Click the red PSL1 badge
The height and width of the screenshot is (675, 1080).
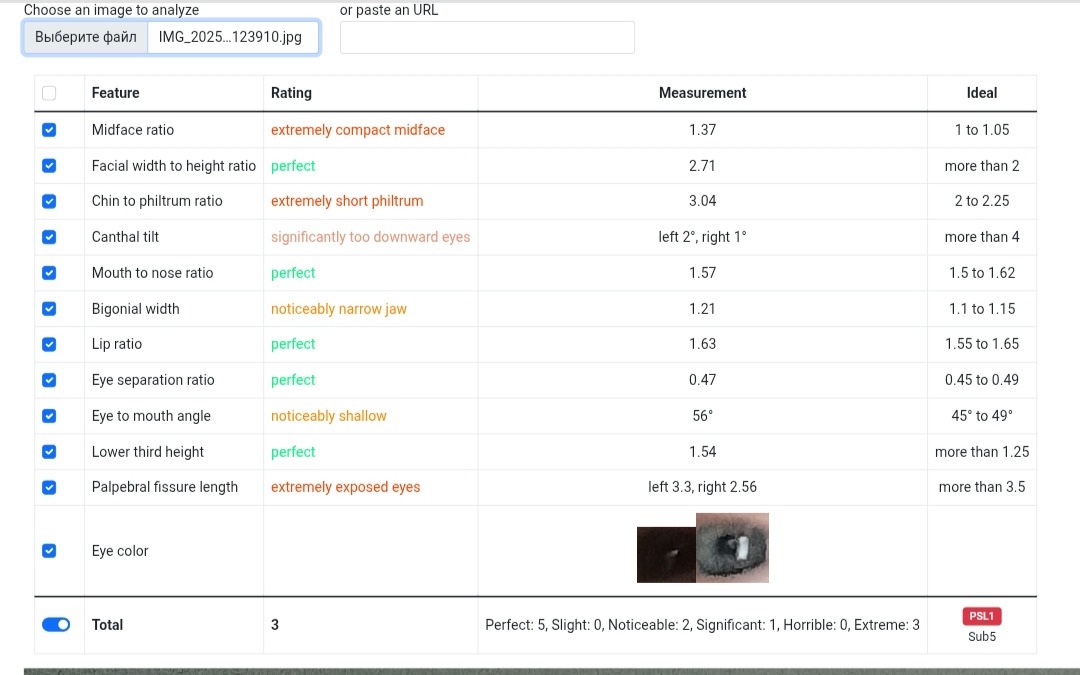[981, 616]
